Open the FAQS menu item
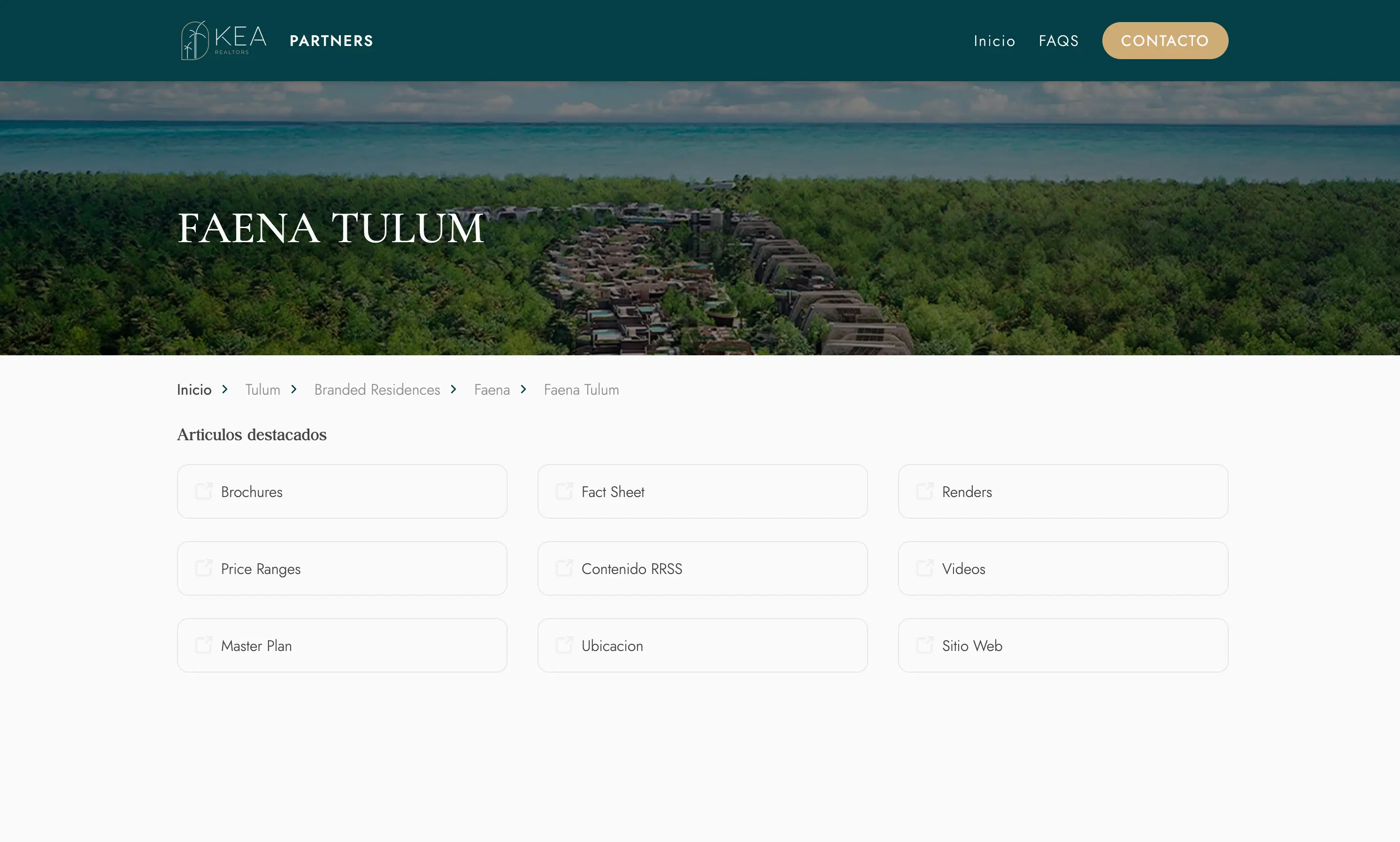 pyautogui.click(x=1058, y=41)
